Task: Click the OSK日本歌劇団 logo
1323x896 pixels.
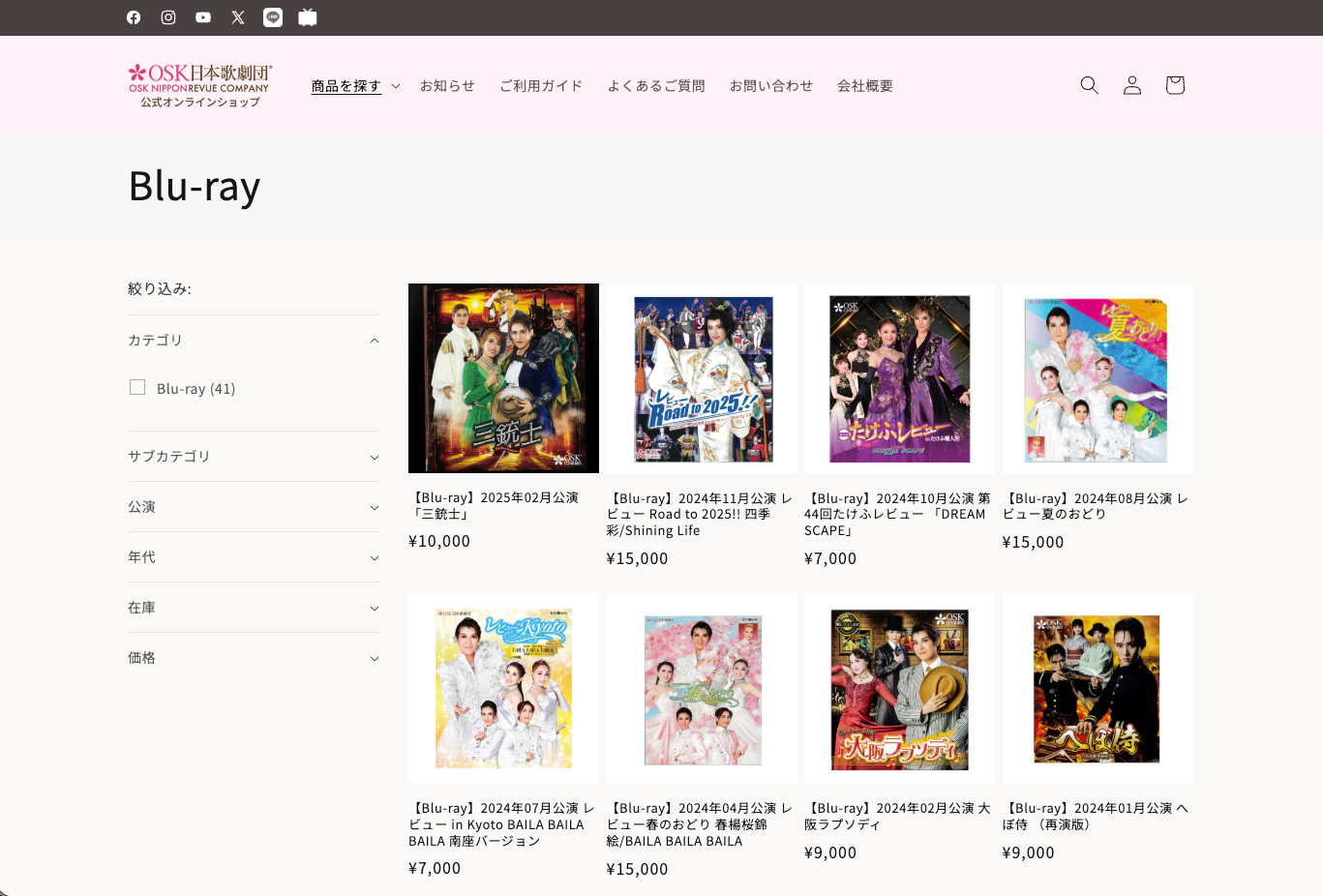Action: pyautogui.click(x=200, y=85)
